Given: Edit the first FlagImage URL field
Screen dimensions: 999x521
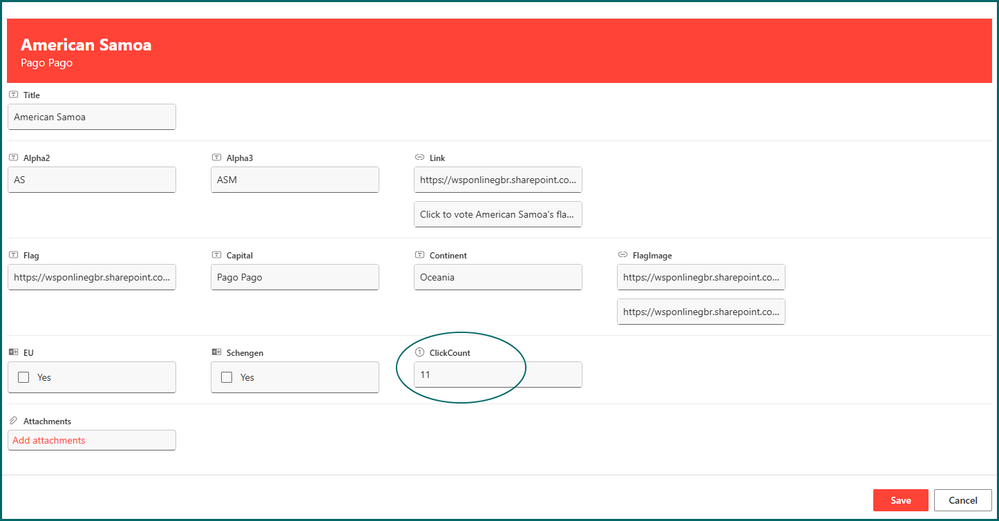Looking at the screenshot, I should [x=701, y=277].
